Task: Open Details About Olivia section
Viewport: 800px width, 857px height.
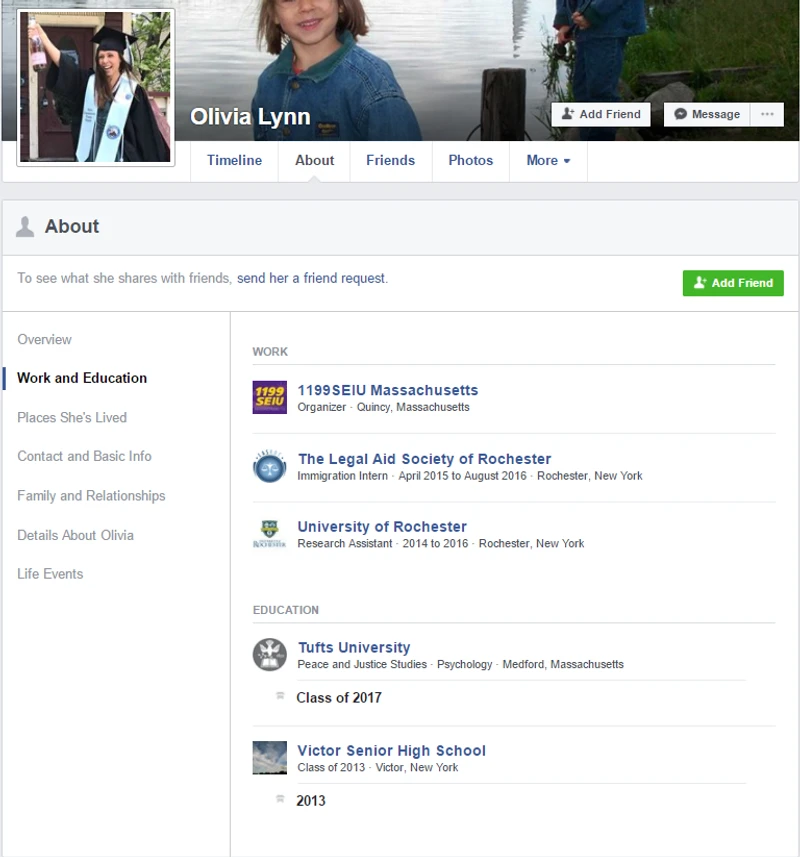Action: coord(75,535)
